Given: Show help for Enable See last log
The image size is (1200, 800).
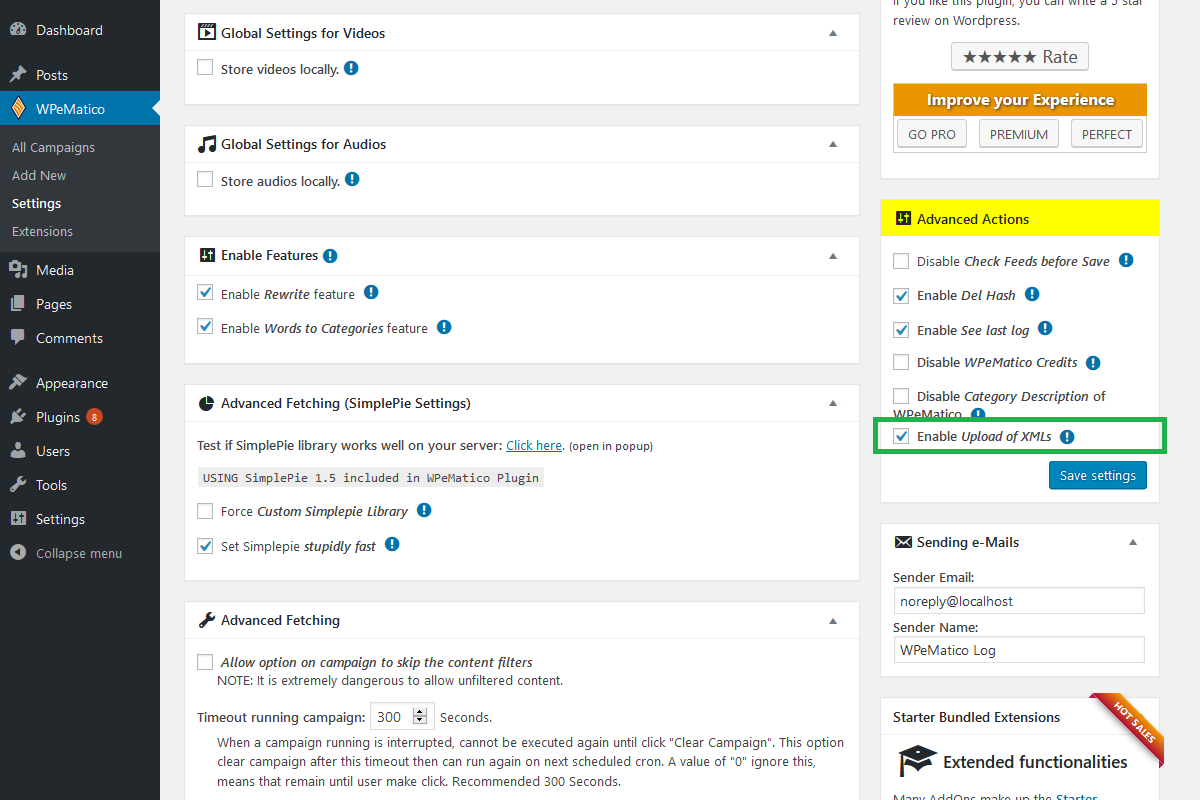Looking at the screenshot, I should point(1045,328).
